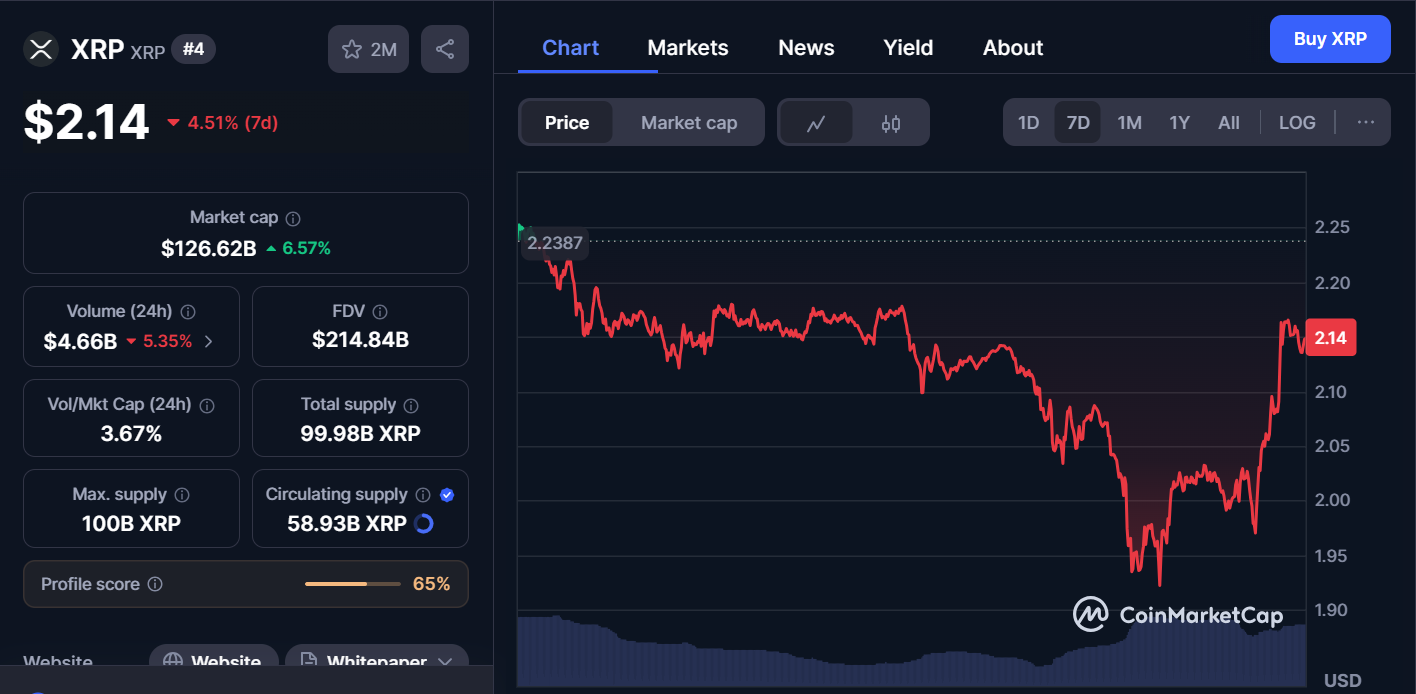Show info icon for Profile score
The height and width of the screenshot is (694, 1416).
tap(155, 584)
